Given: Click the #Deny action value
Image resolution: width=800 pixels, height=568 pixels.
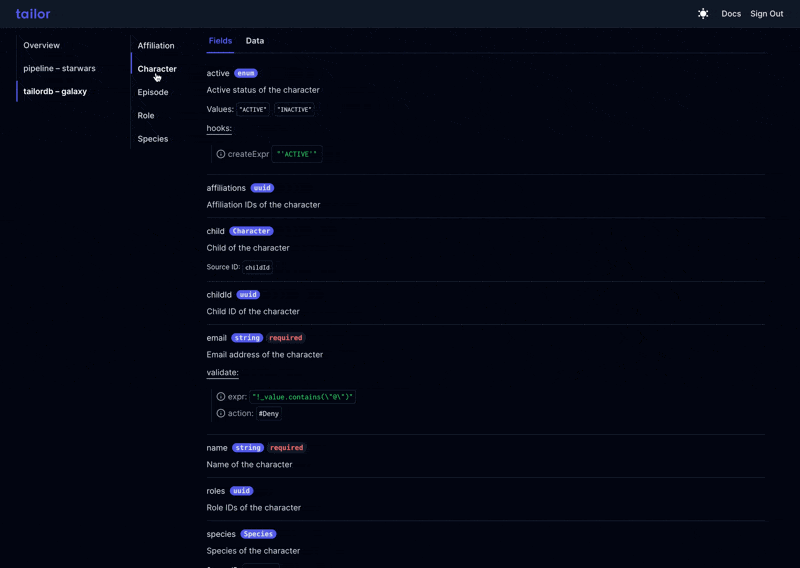Looking at the screenshot, I should click(269, 413).
